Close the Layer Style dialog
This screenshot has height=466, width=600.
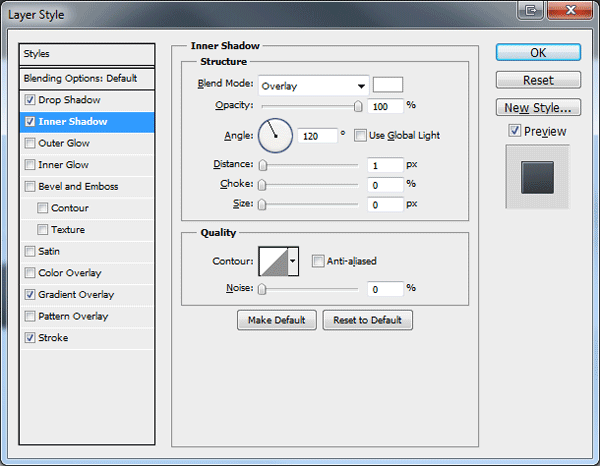[570, 10]
